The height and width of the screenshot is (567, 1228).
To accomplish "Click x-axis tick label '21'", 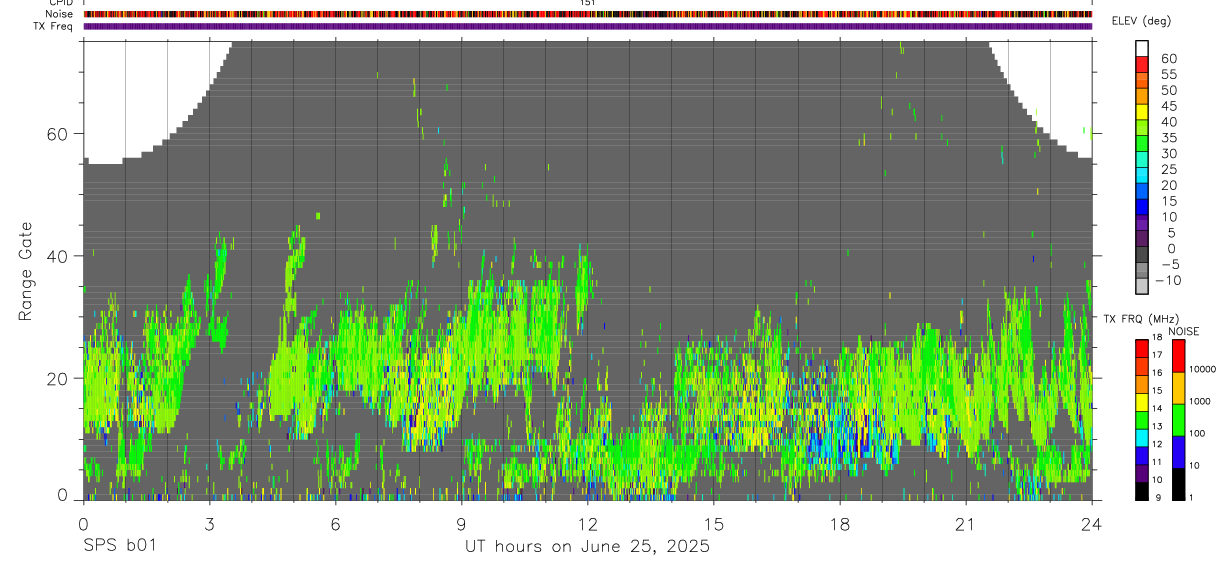I will [966, 523].
